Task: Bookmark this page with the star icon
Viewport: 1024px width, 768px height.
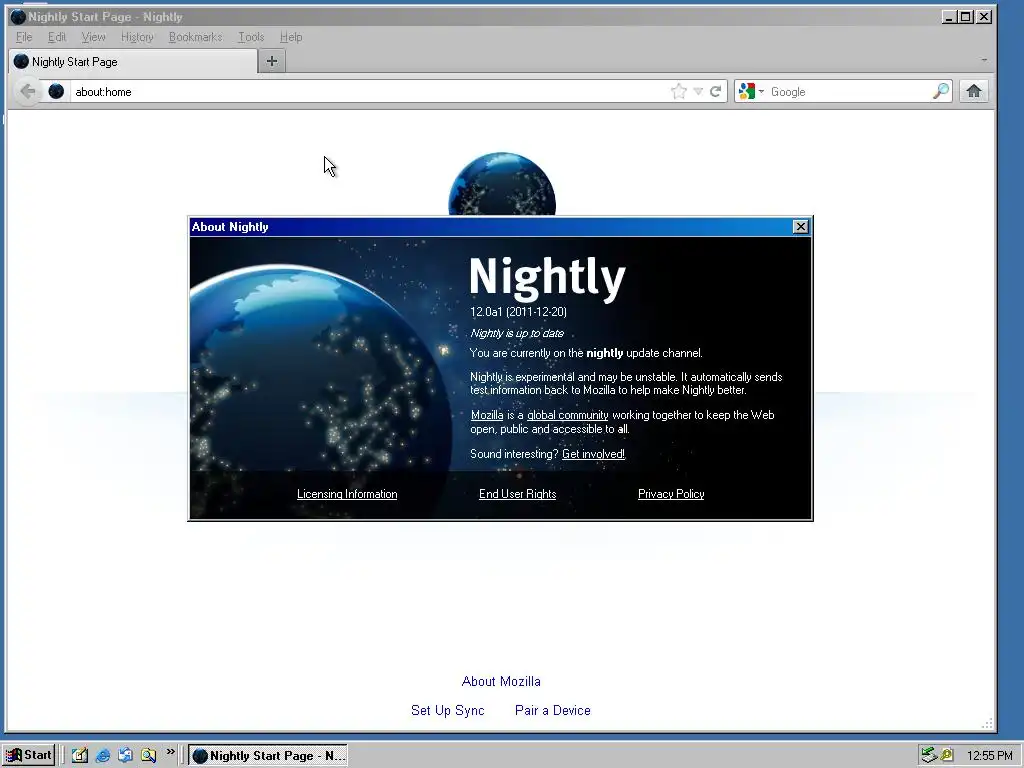Action: click(679, 91)
